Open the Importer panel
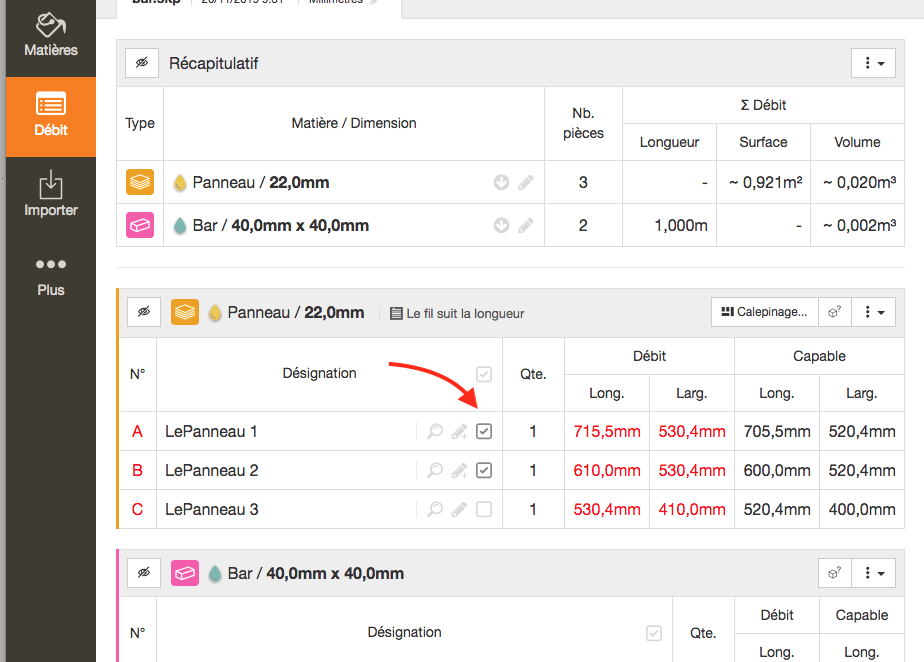Viewport: 924px width, 662px height. click(x=50, y=195)
